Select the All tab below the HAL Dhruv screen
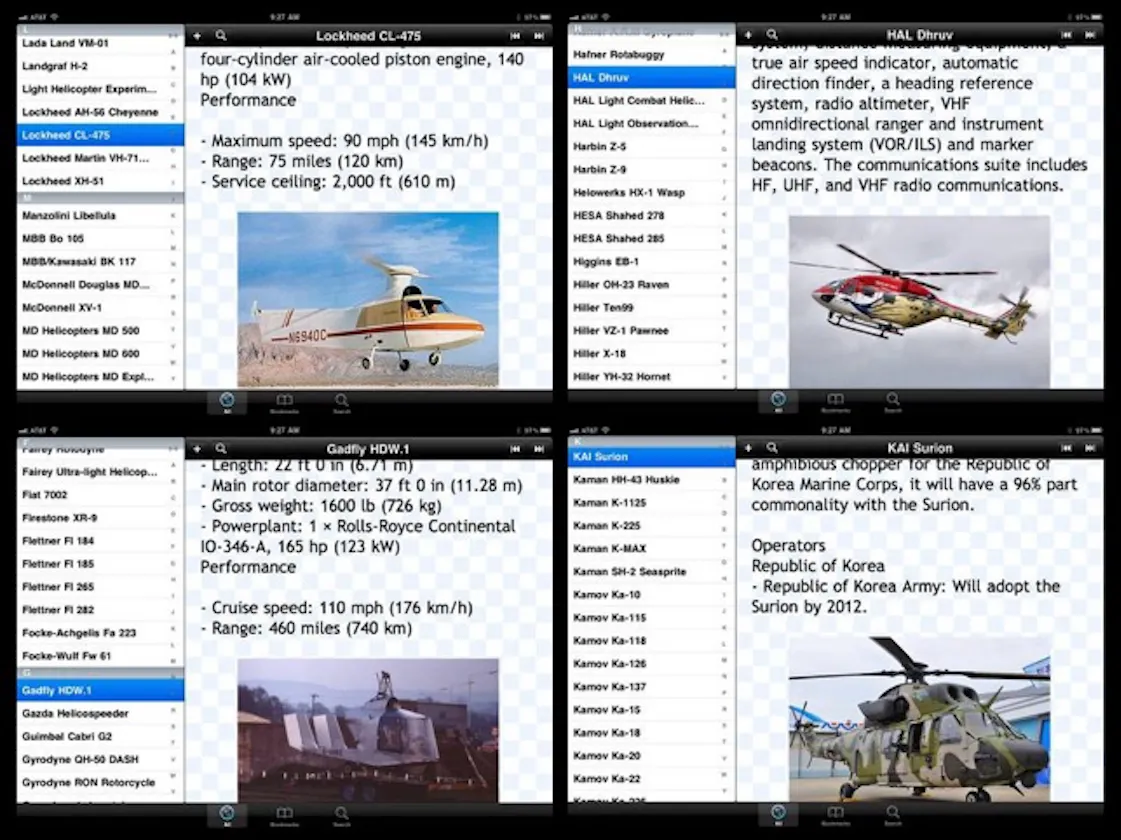The image size is (1121, 840). tap(779, 402)
